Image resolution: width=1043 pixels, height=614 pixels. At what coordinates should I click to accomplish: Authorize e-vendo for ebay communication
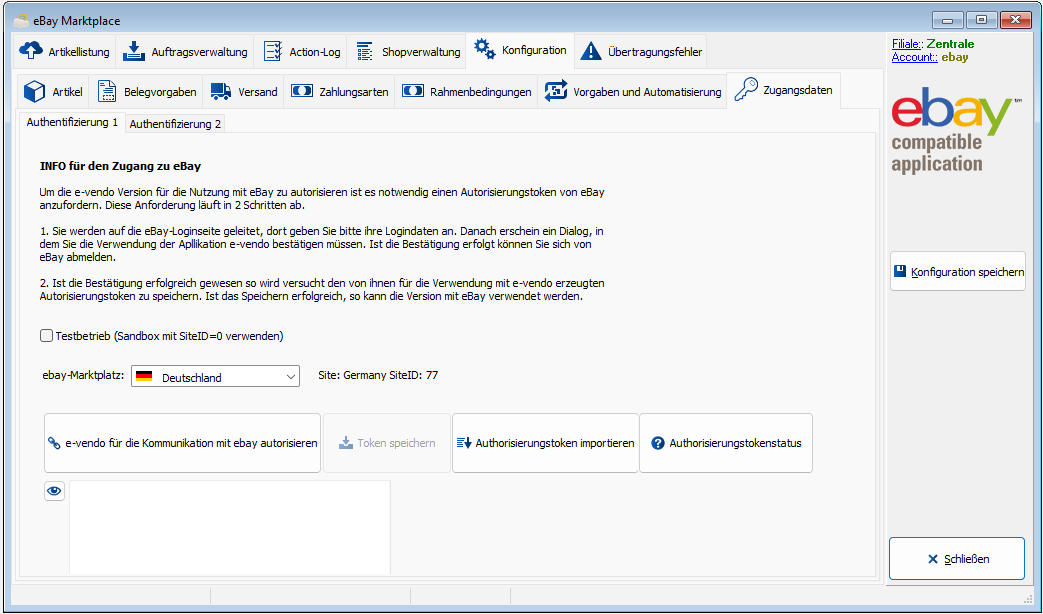tap(182, 443)
